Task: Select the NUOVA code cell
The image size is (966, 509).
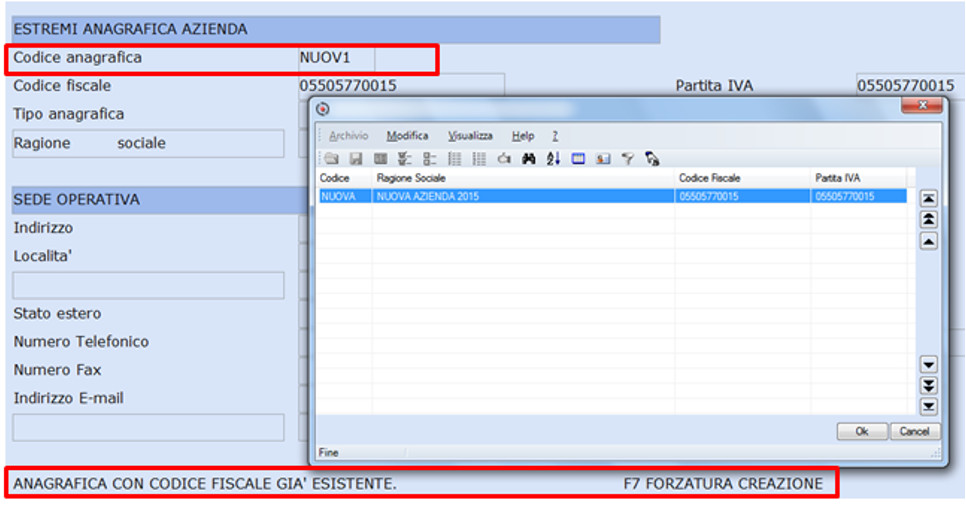Action: 344,197
